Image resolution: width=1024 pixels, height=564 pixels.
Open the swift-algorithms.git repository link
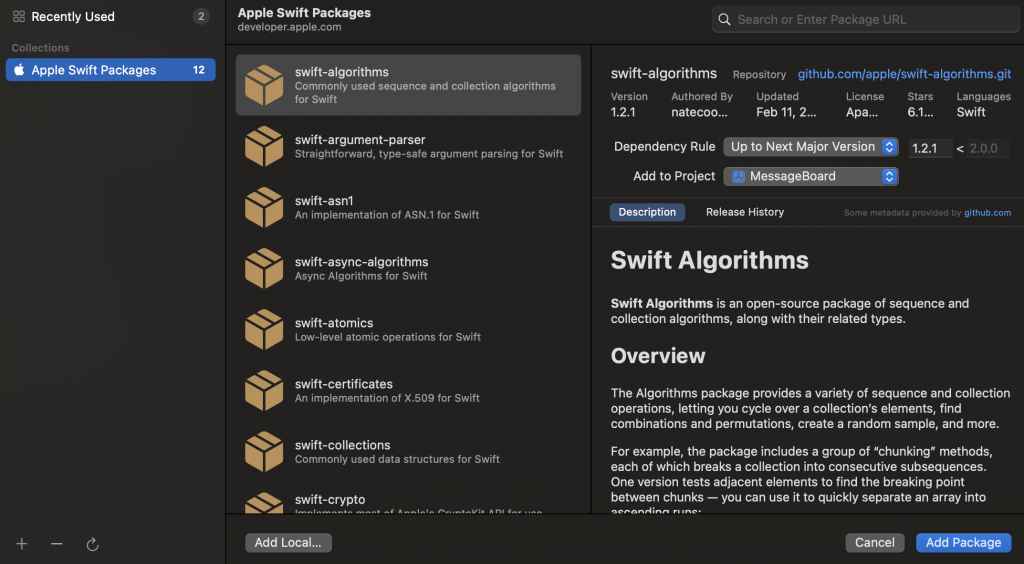(904, 74)
